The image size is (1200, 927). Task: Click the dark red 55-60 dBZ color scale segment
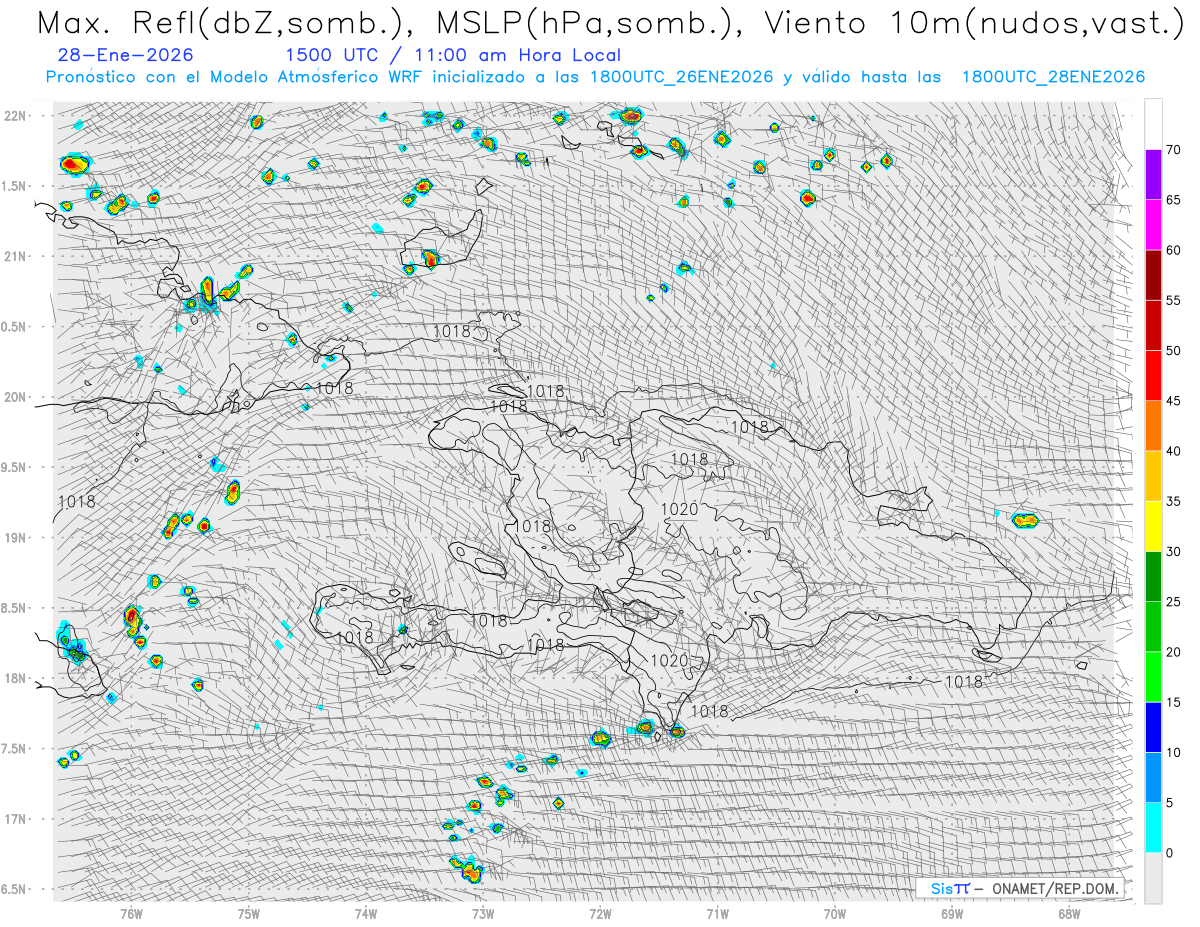click(x=1153, y=275)
